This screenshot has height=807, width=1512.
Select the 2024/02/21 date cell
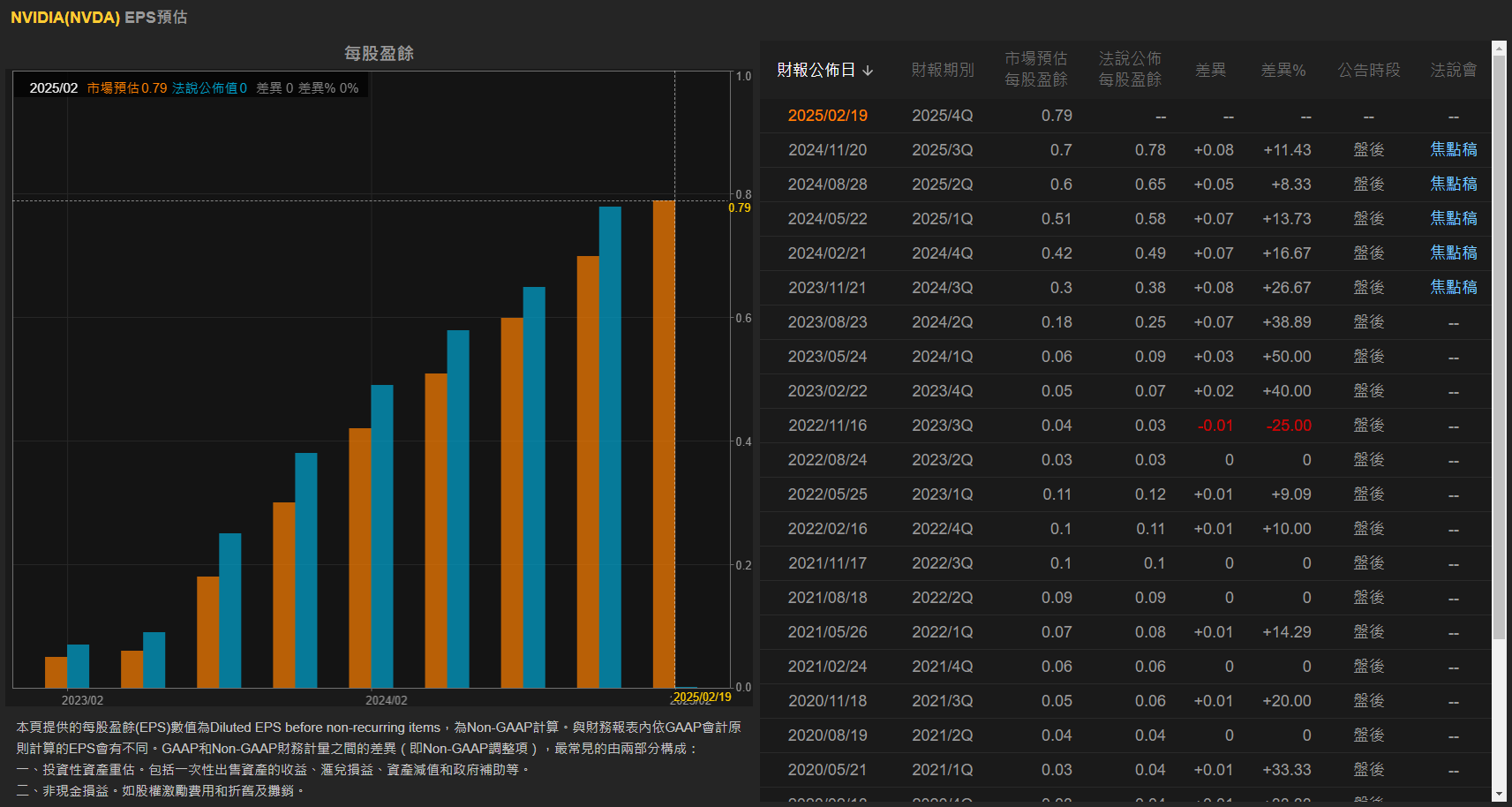point(827,253)
